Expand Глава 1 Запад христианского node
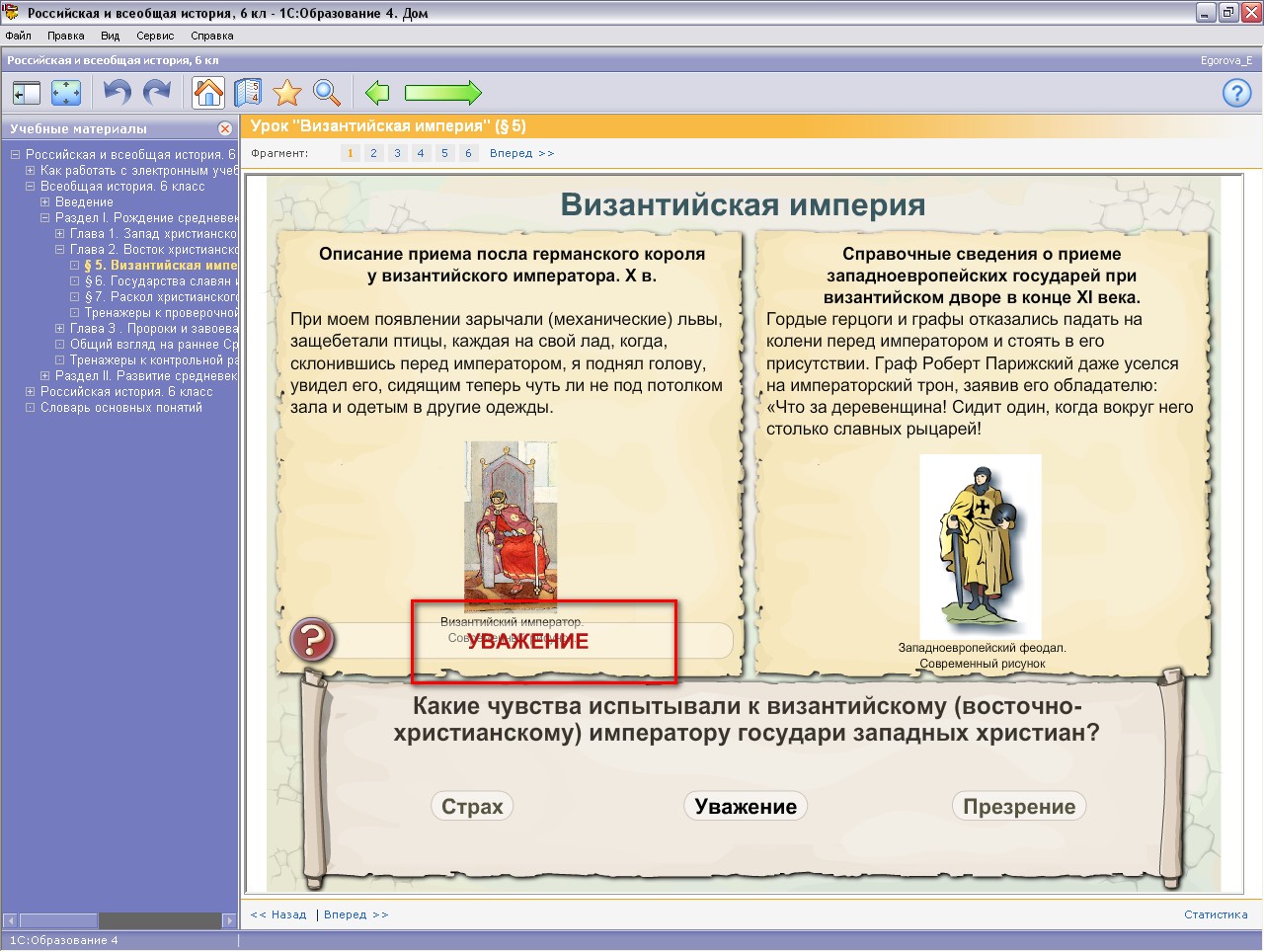This screenshot has width=1264, height=952. click(59, 234)
